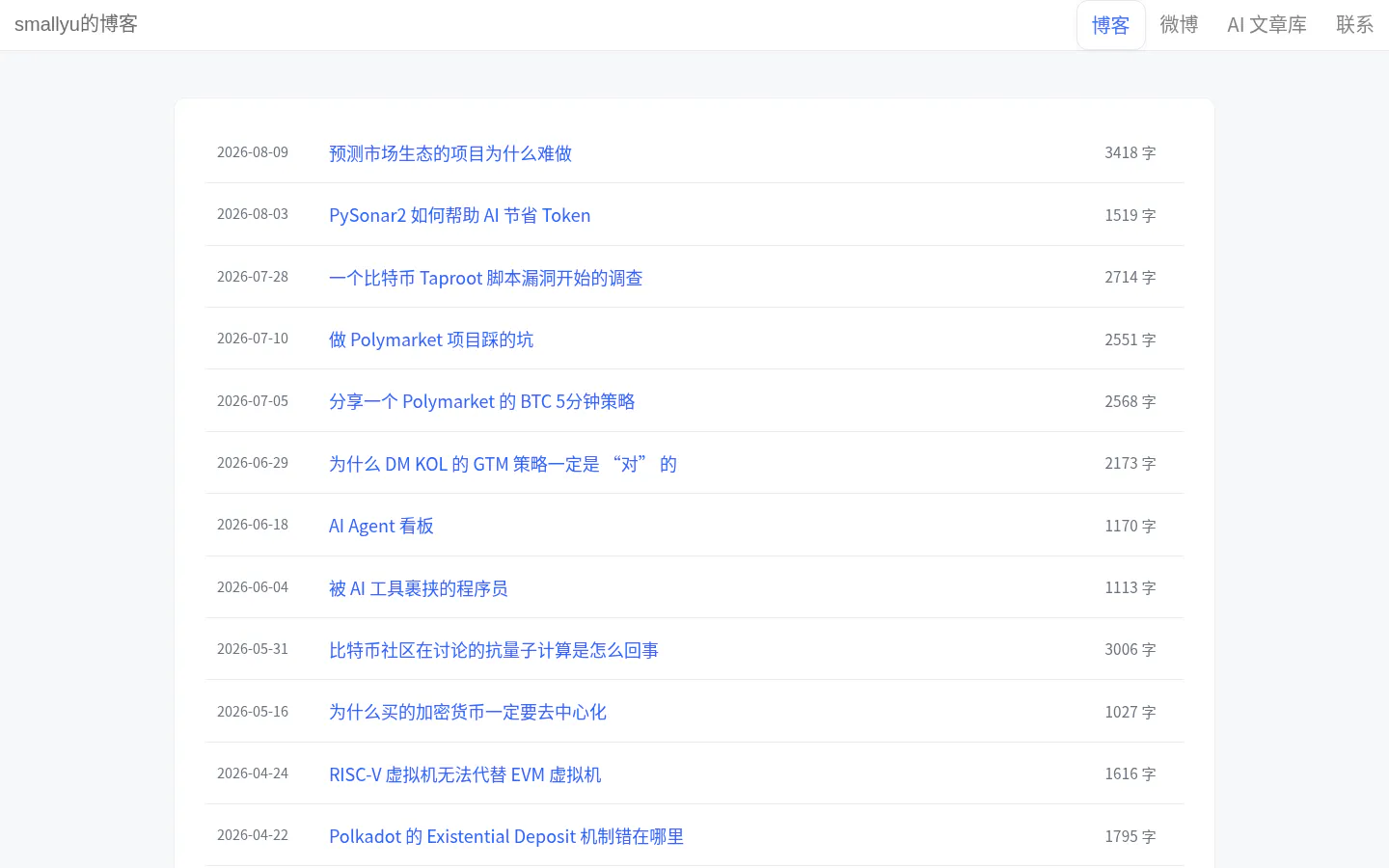Click the date 2026-08-09
The width and height of the screenshot is (1389, 868).
click(253, 152)
